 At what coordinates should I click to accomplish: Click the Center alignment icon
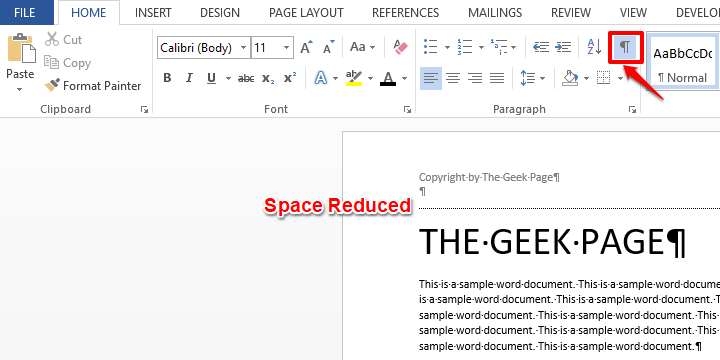coord(453,78)
